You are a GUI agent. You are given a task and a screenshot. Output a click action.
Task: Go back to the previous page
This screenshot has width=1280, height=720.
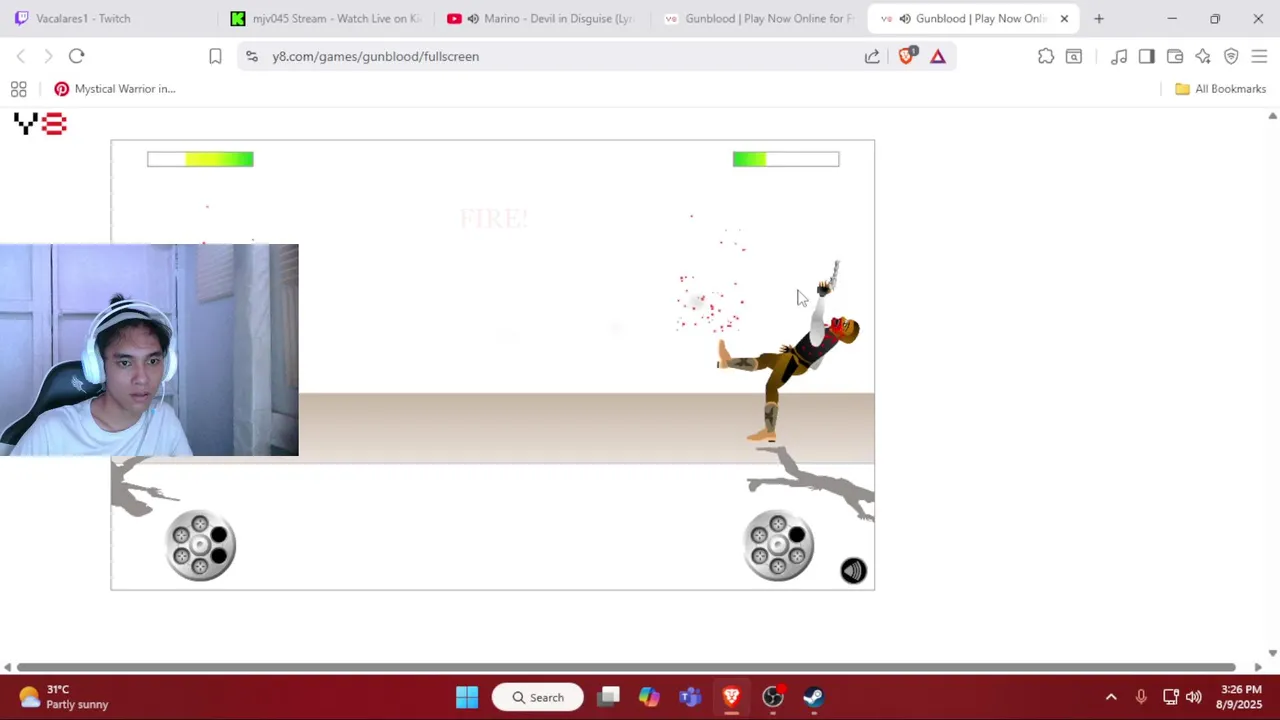pyautogui.click(x=21, y=56)
